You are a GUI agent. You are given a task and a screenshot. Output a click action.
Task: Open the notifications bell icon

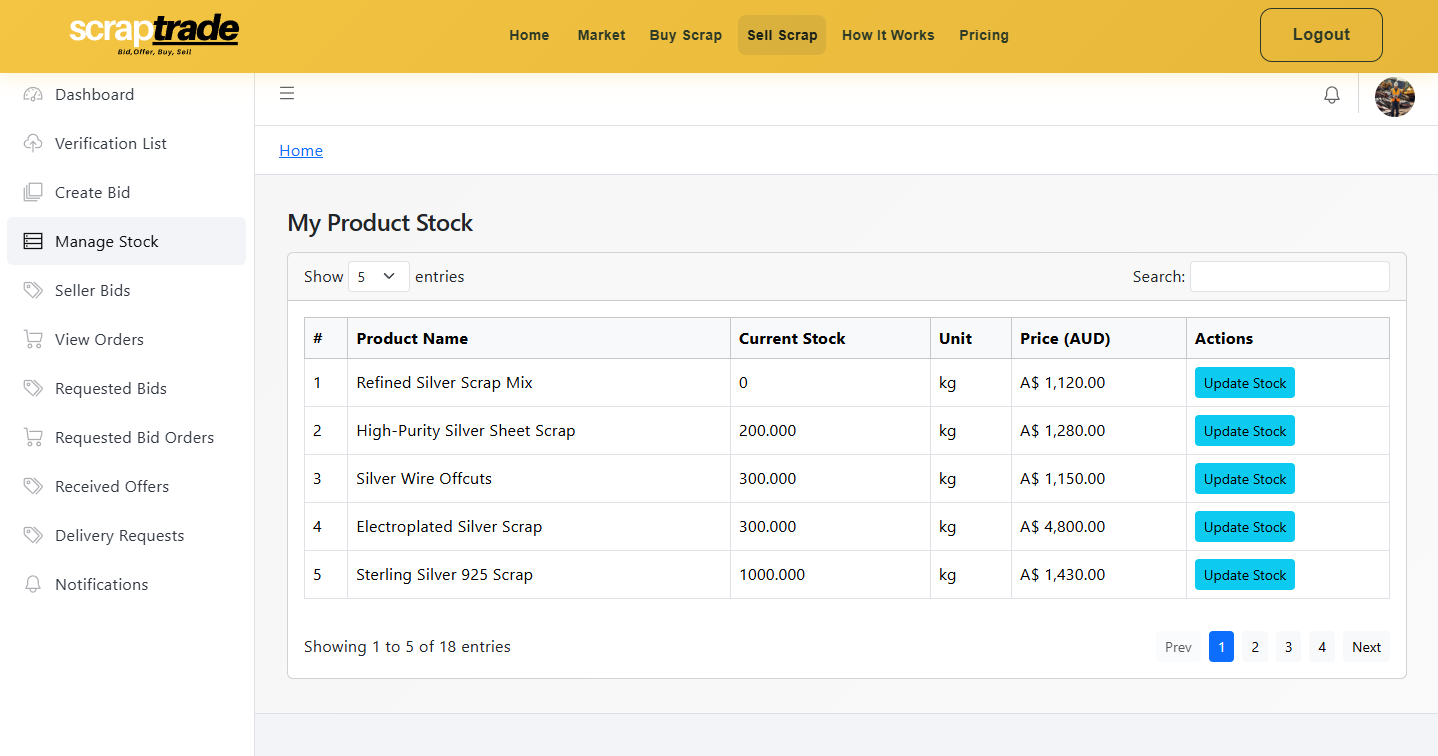tap(1331, 95)
